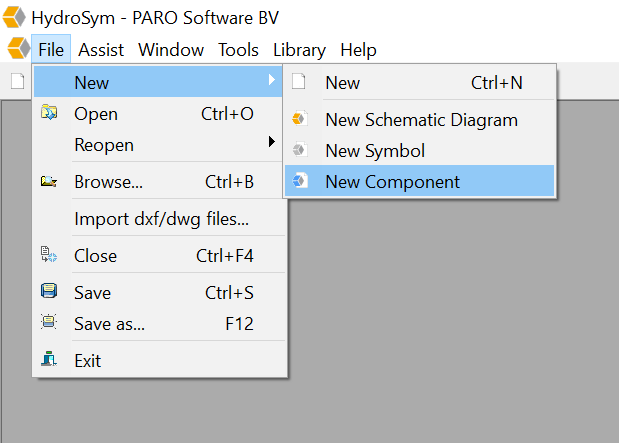This screenshot has width=619, height=443.
Task: Click the Ctrl+O shortcut text
Action: tap(227, 114)
